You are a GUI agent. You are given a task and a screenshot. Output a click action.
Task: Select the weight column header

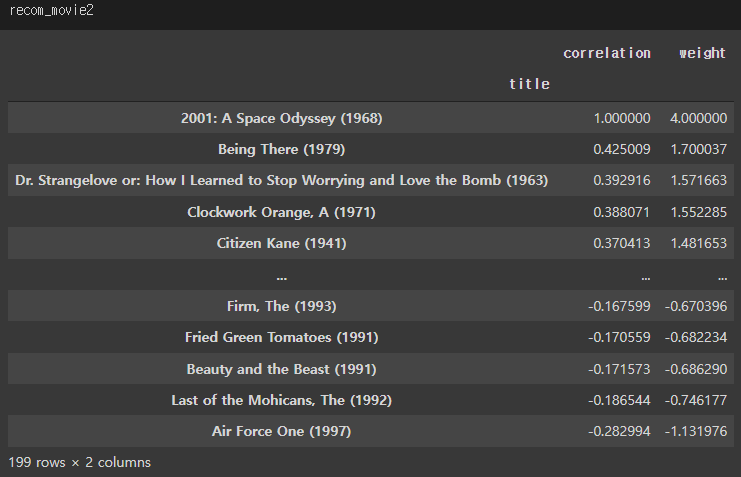tap(702, 53)
